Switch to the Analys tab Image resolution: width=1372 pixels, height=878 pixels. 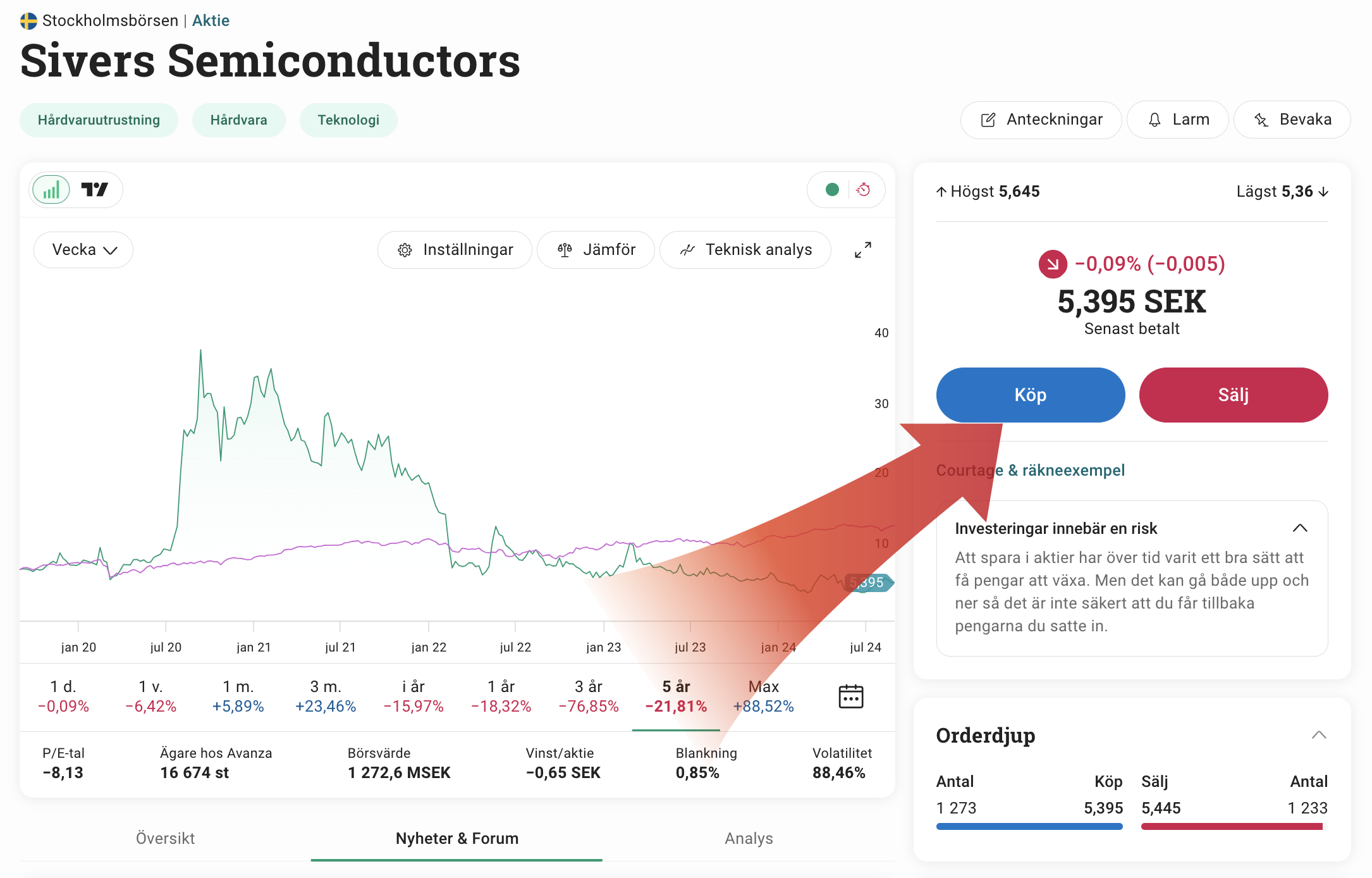[749, 838]
